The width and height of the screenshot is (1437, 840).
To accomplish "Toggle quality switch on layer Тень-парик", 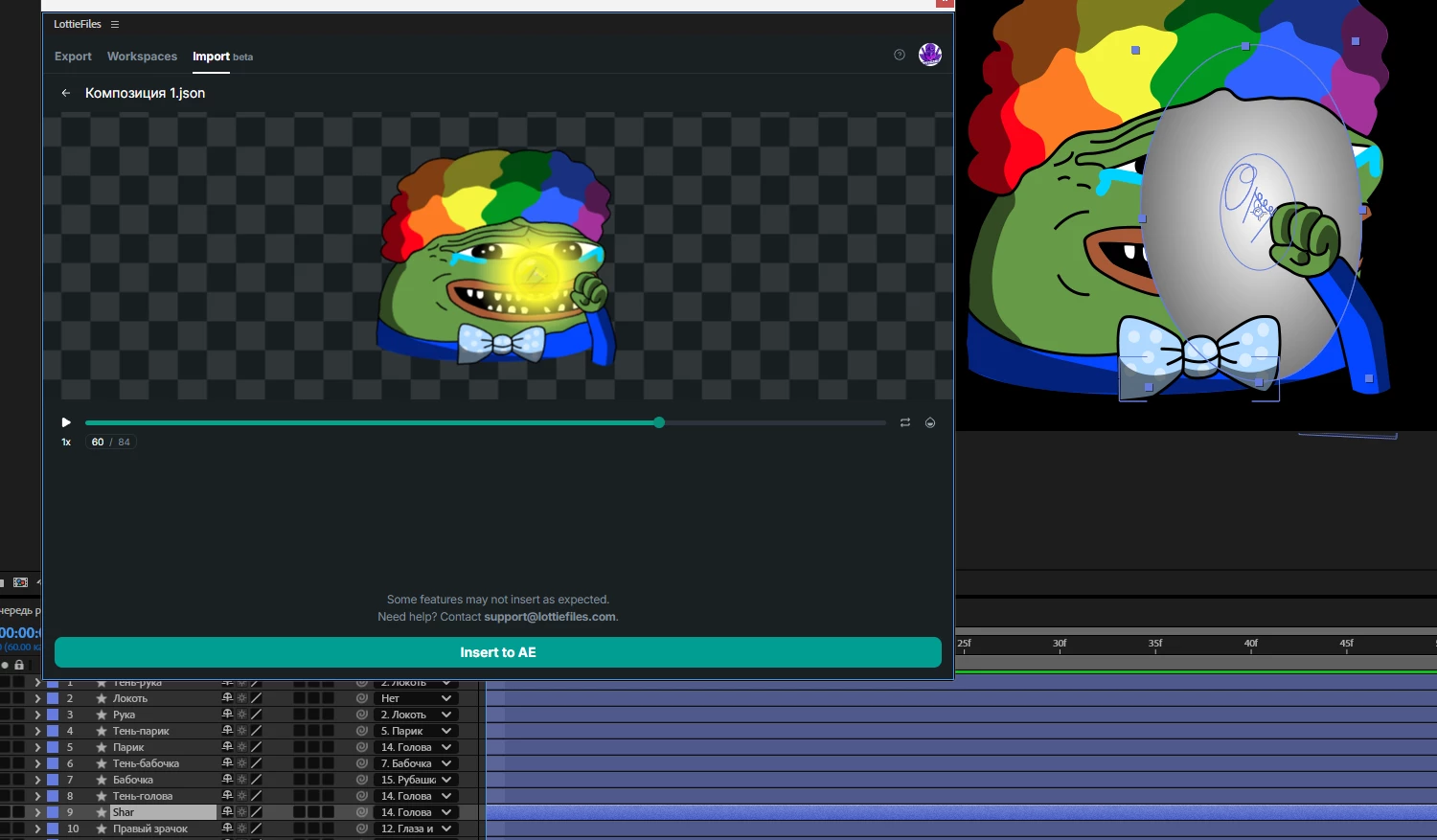I will (x=256, y=731).
